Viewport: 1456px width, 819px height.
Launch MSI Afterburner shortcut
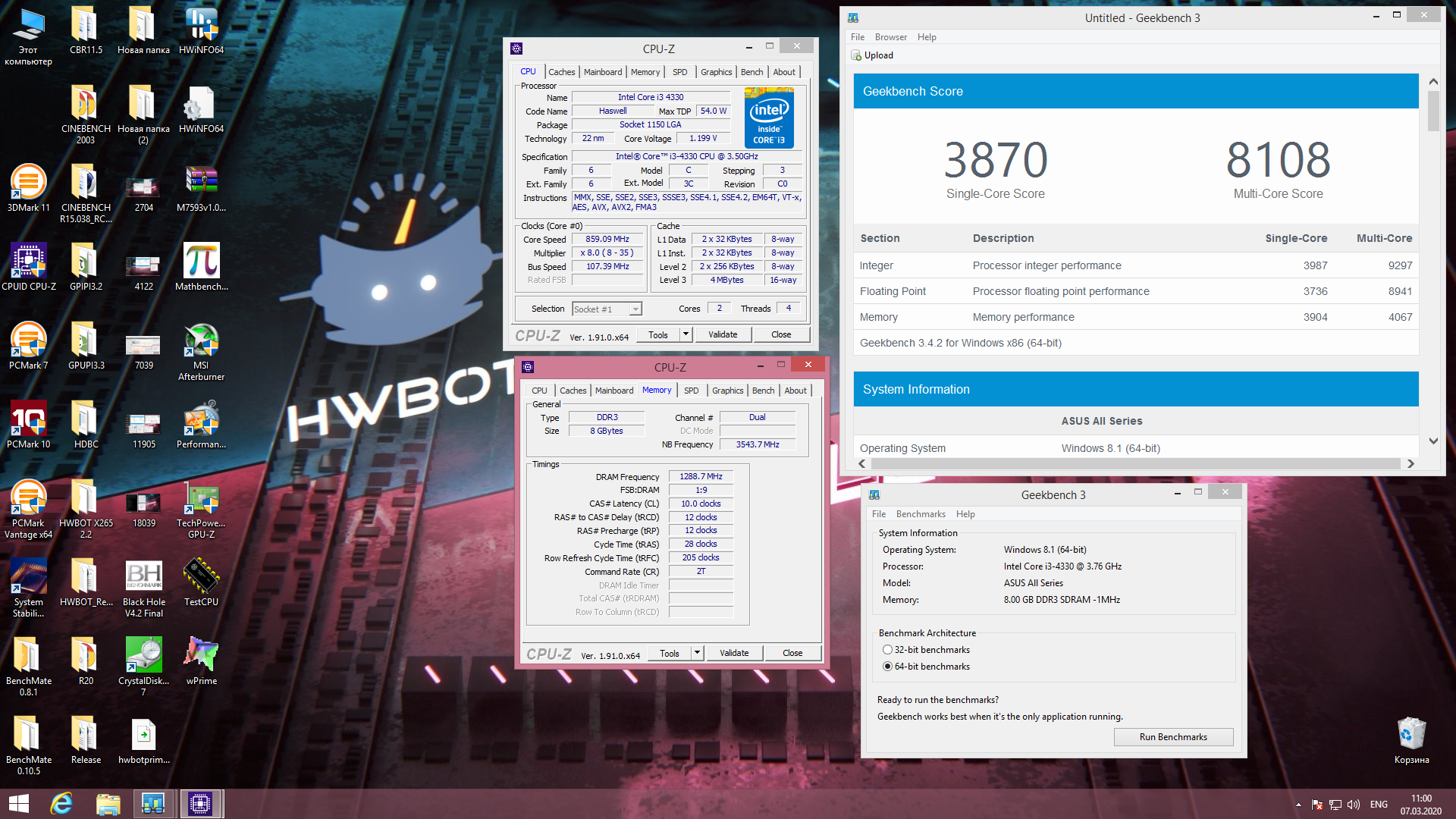(201, 352)
